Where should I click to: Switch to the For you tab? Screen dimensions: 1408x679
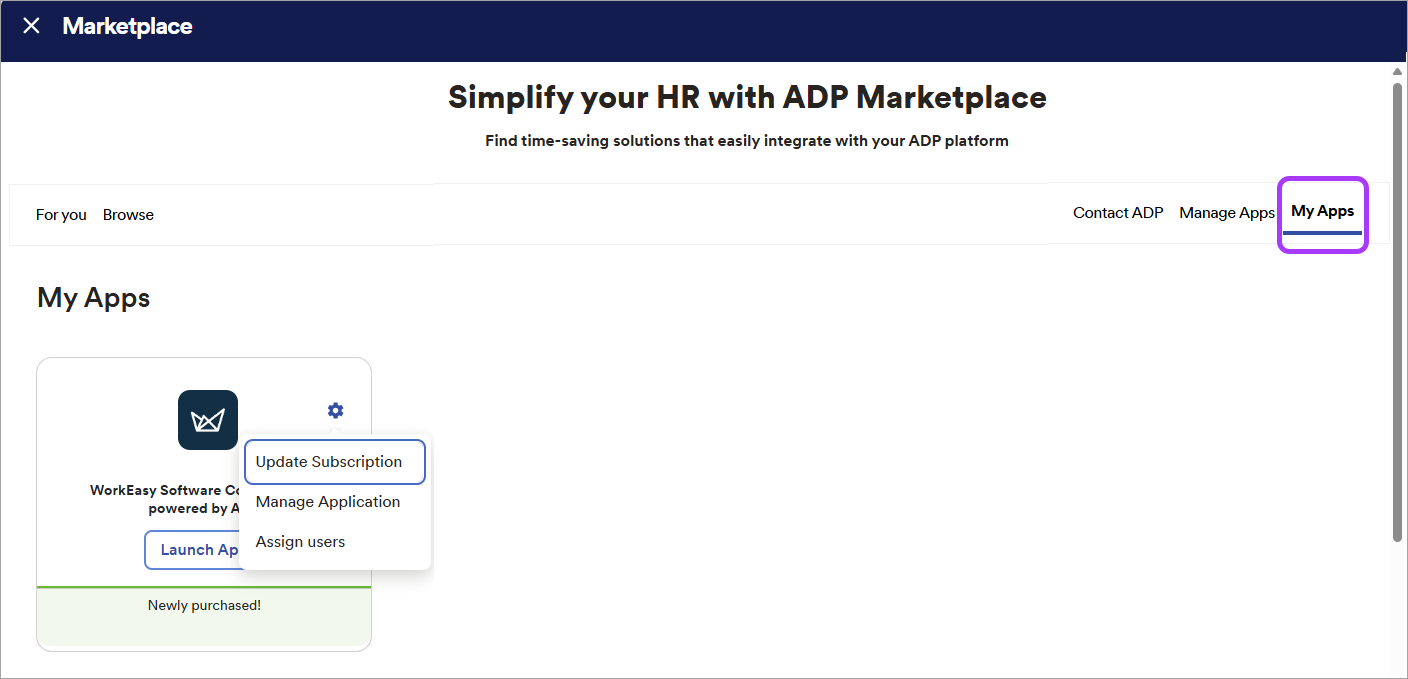tap(61, 215)
